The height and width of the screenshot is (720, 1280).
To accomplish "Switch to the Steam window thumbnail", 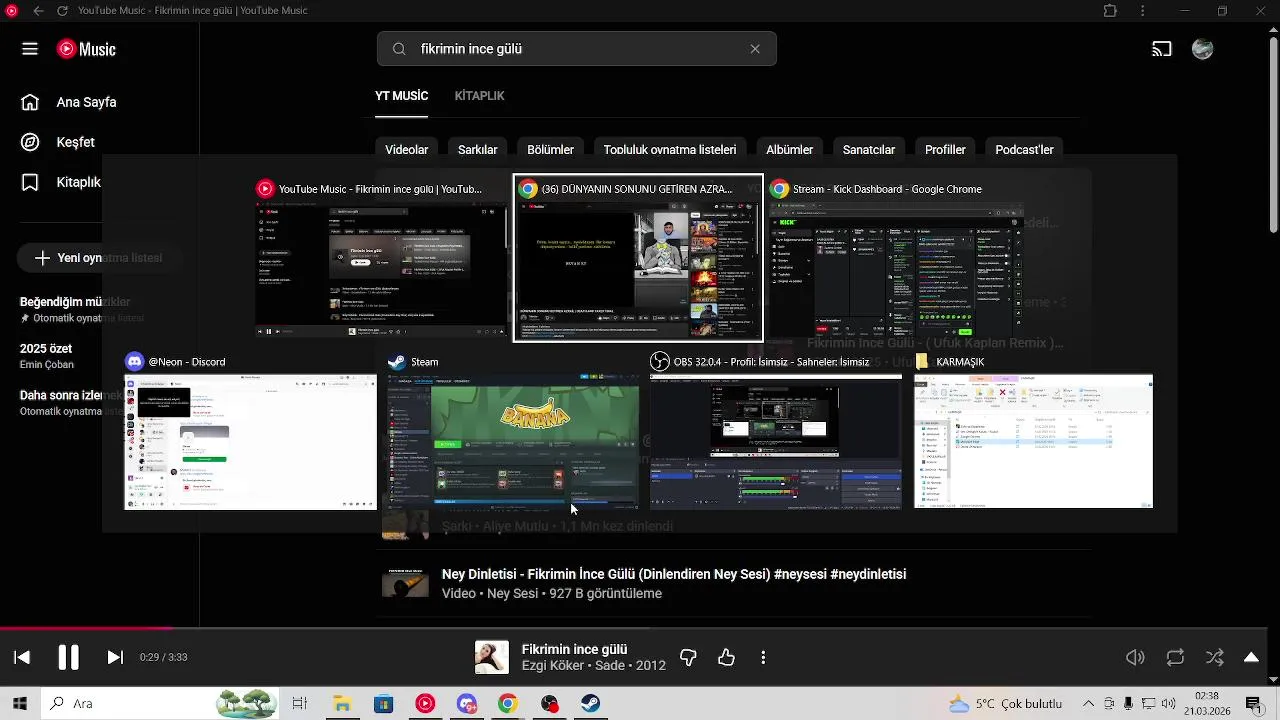I will (513, 442).
